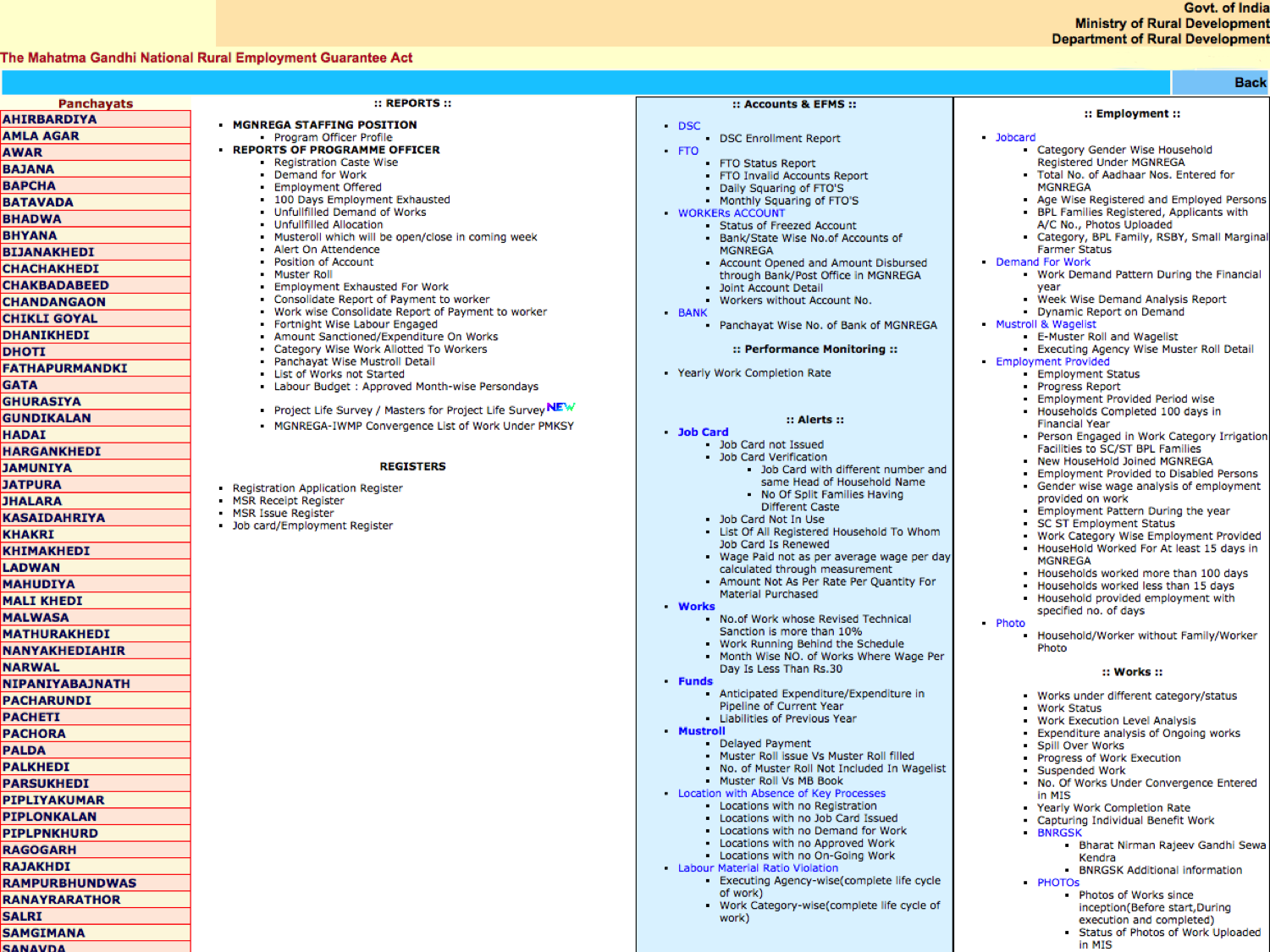Image resolution: width=1270 pixels, height=952 pixels.
Task: View the Muster Roll report
Action: 303,274
